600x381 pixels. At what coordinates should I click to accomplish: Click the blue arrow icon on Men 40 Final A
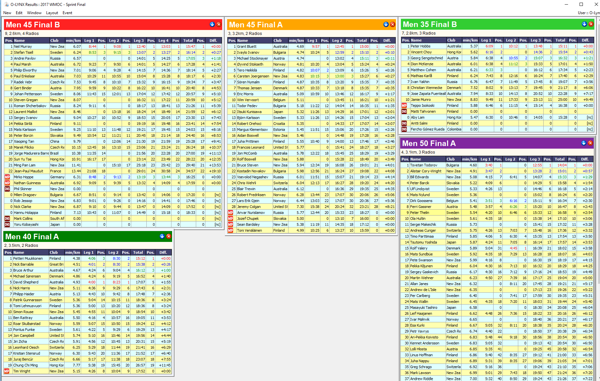point(162,236)
